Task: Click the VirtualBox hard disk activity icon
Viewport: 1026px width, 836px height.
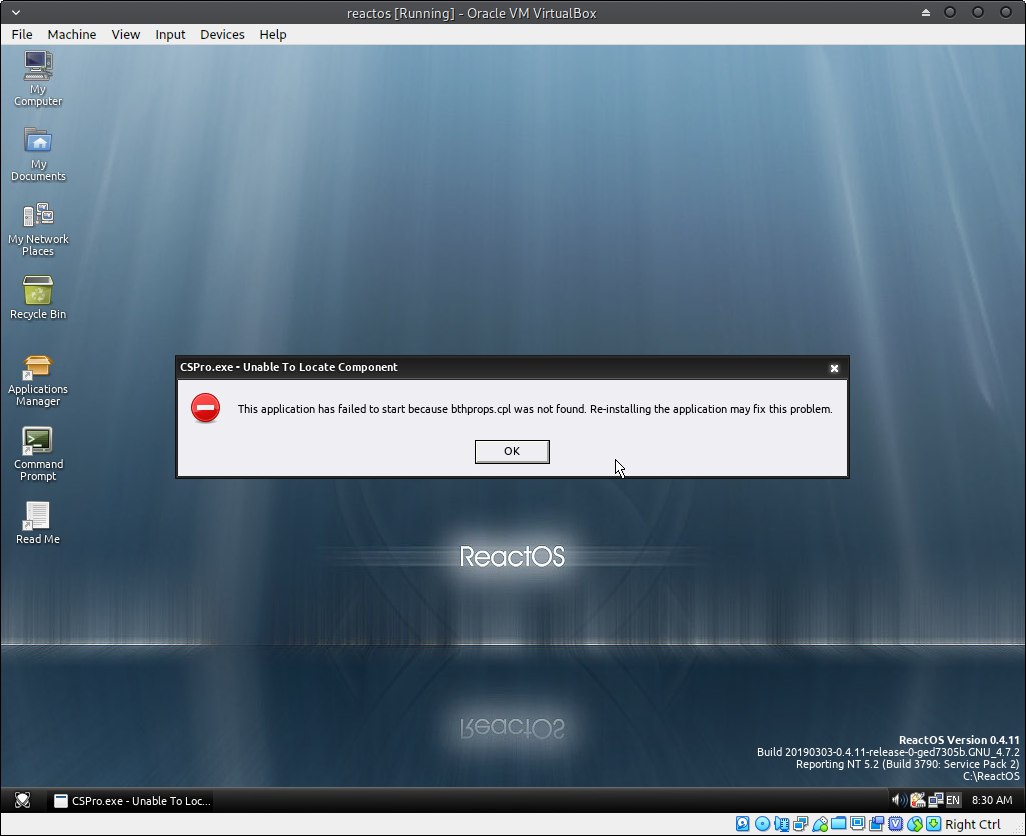Action: [x=743, y=824]
